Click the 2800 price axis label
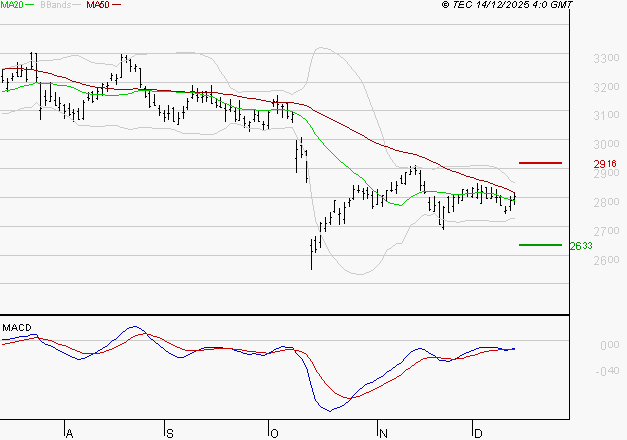The image size is (627, 440). click(x=606, y=202)
